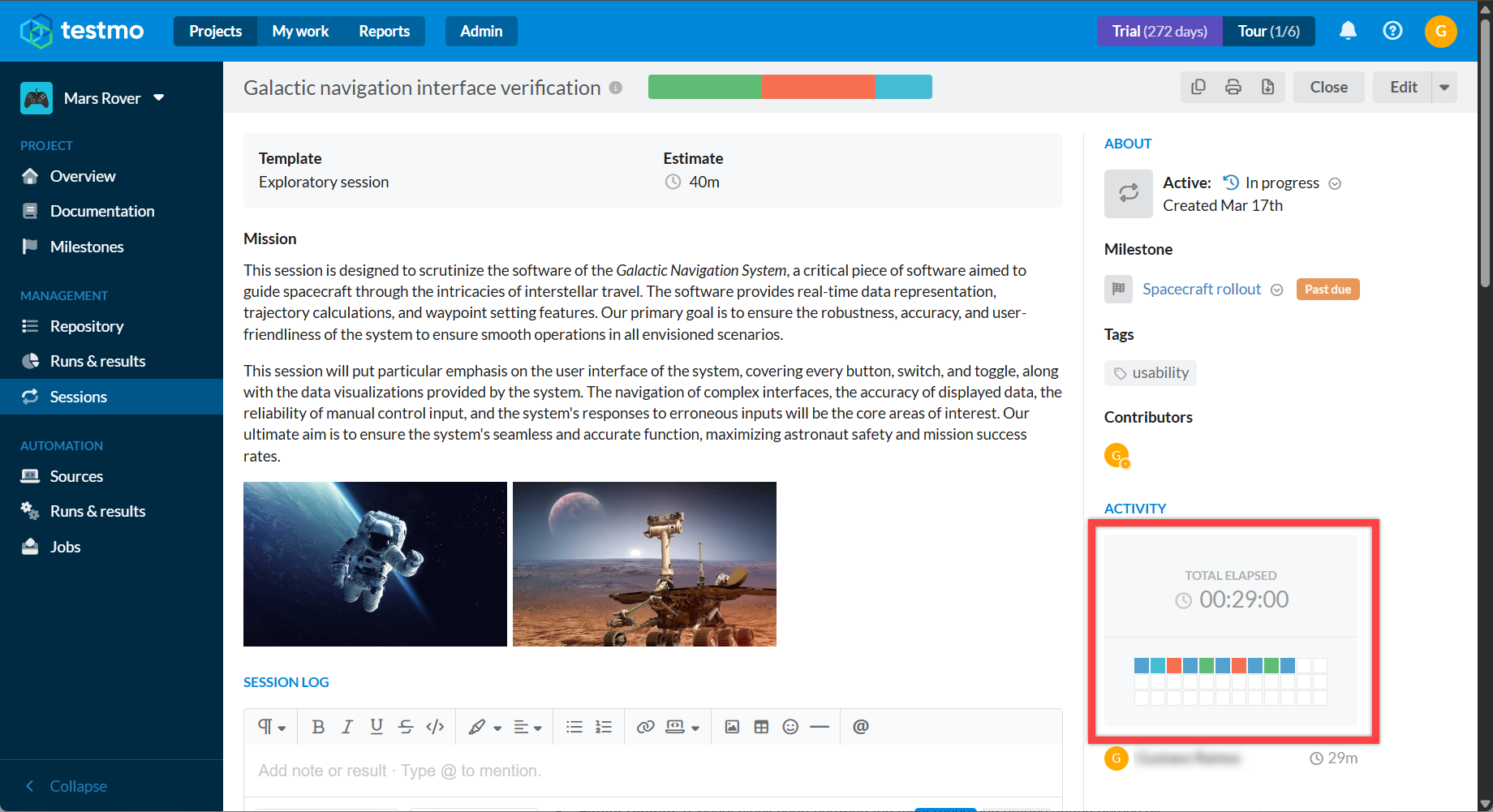Insert table in session log editor

[761, 727]
